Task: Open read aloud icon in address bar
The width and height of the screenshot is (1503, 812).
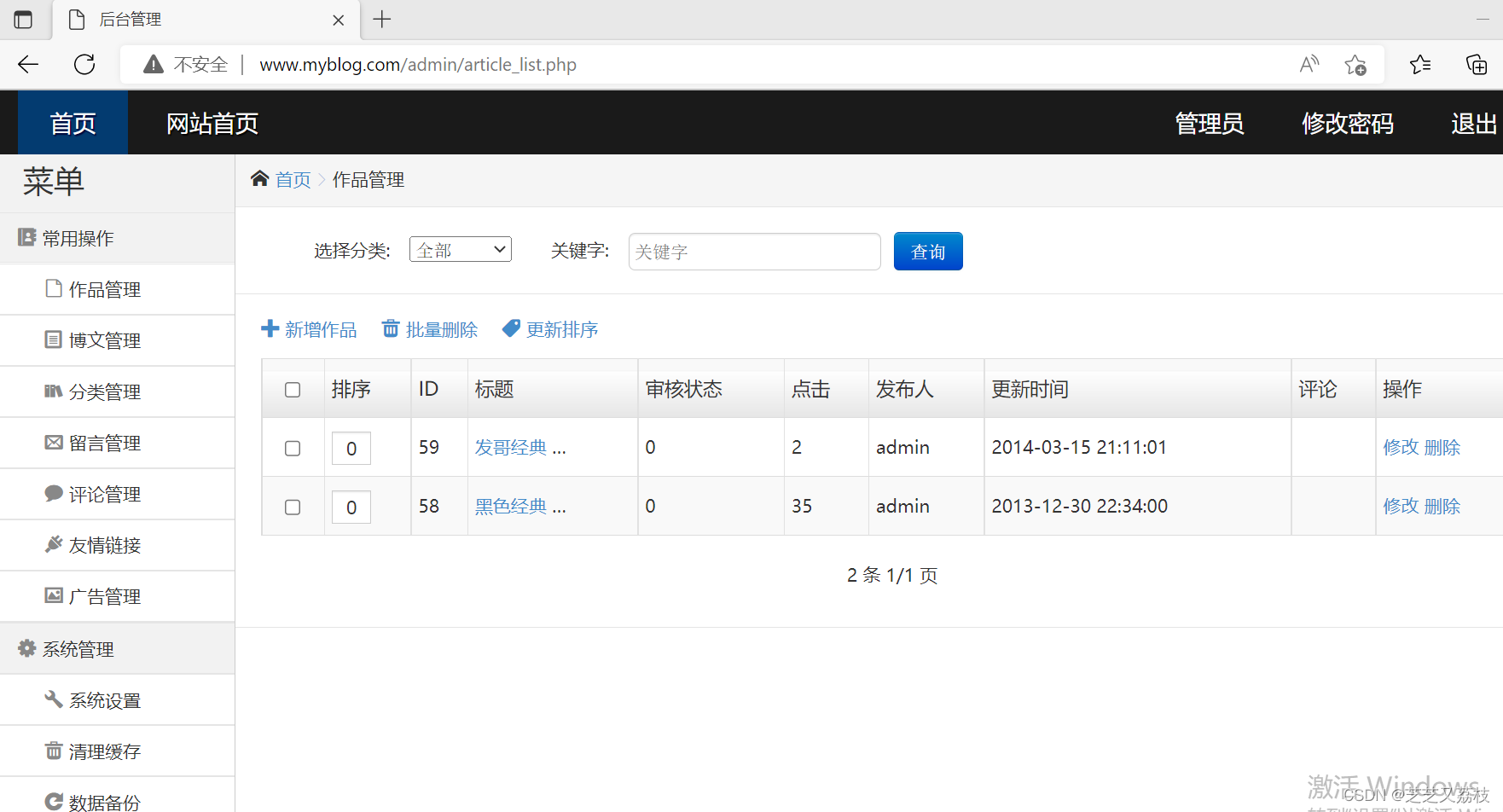Action: tap(1309, 64)
